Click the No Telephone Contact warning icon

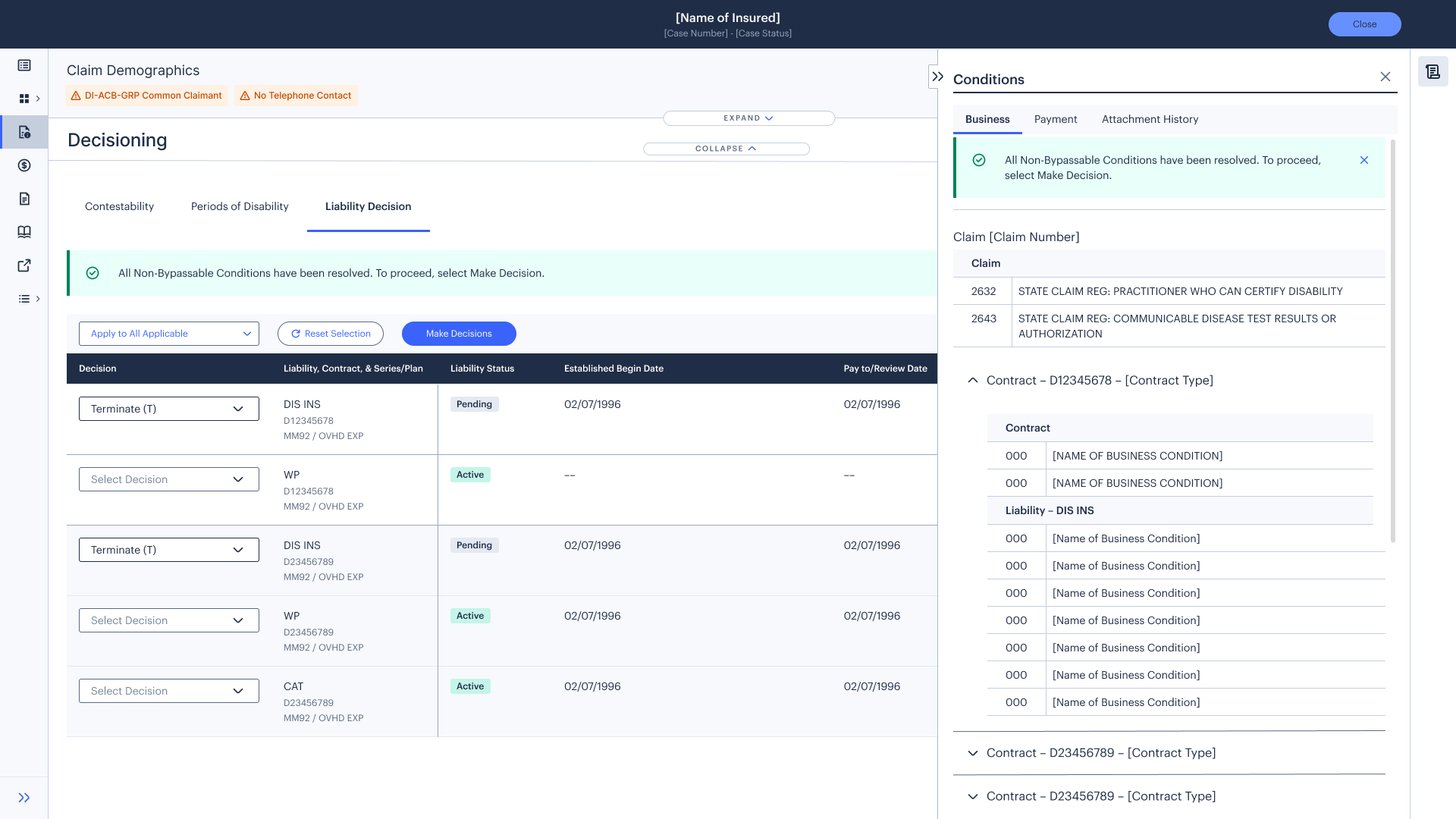pyautogui.click(x=245, y=96)
